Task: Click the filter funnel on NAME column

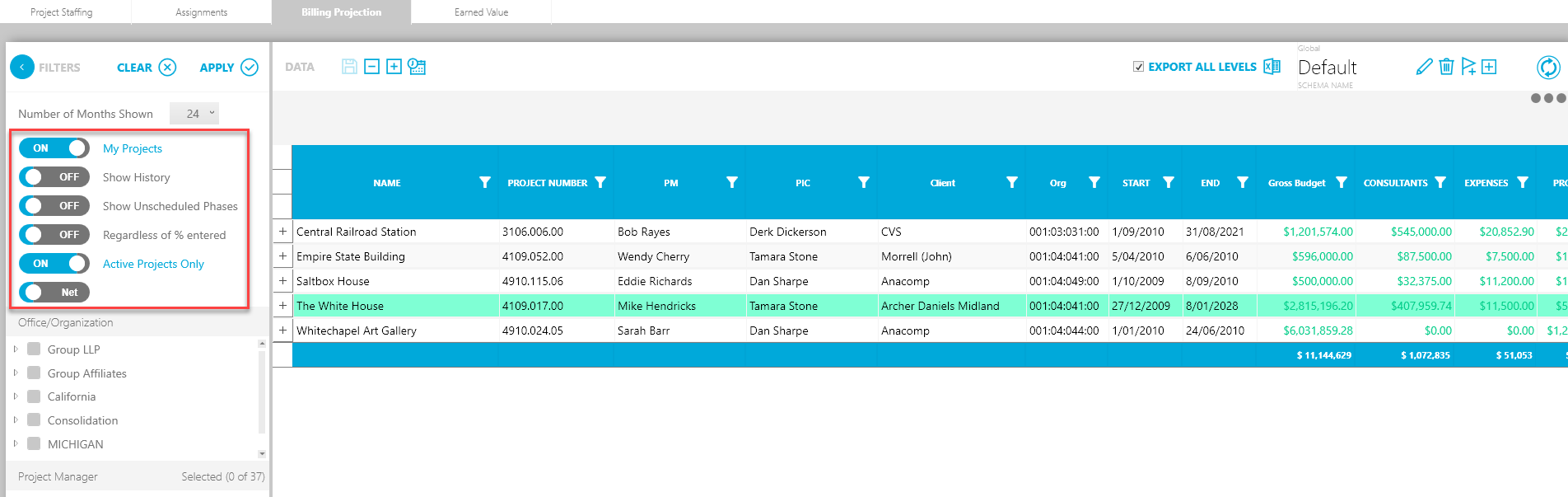Action: [x=485, y=182]
